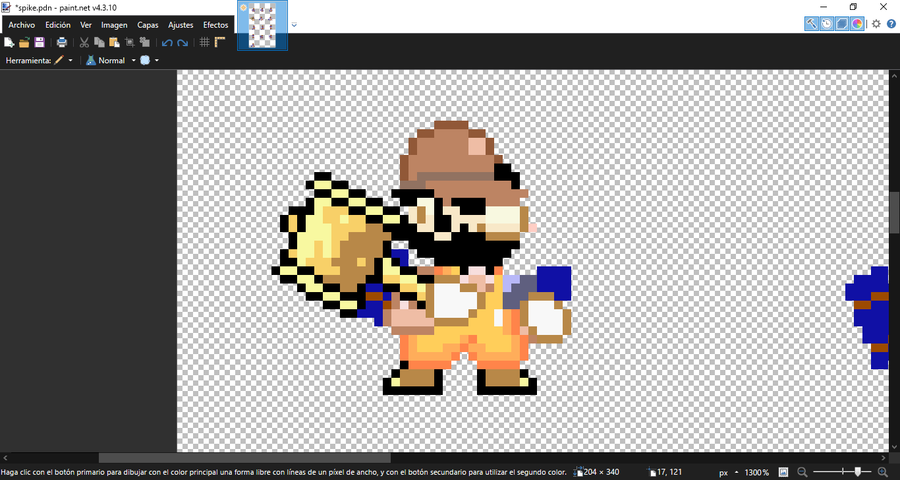The image size is (900, 480).
Task: Click the Copy icon
Action: coord(99,42)
